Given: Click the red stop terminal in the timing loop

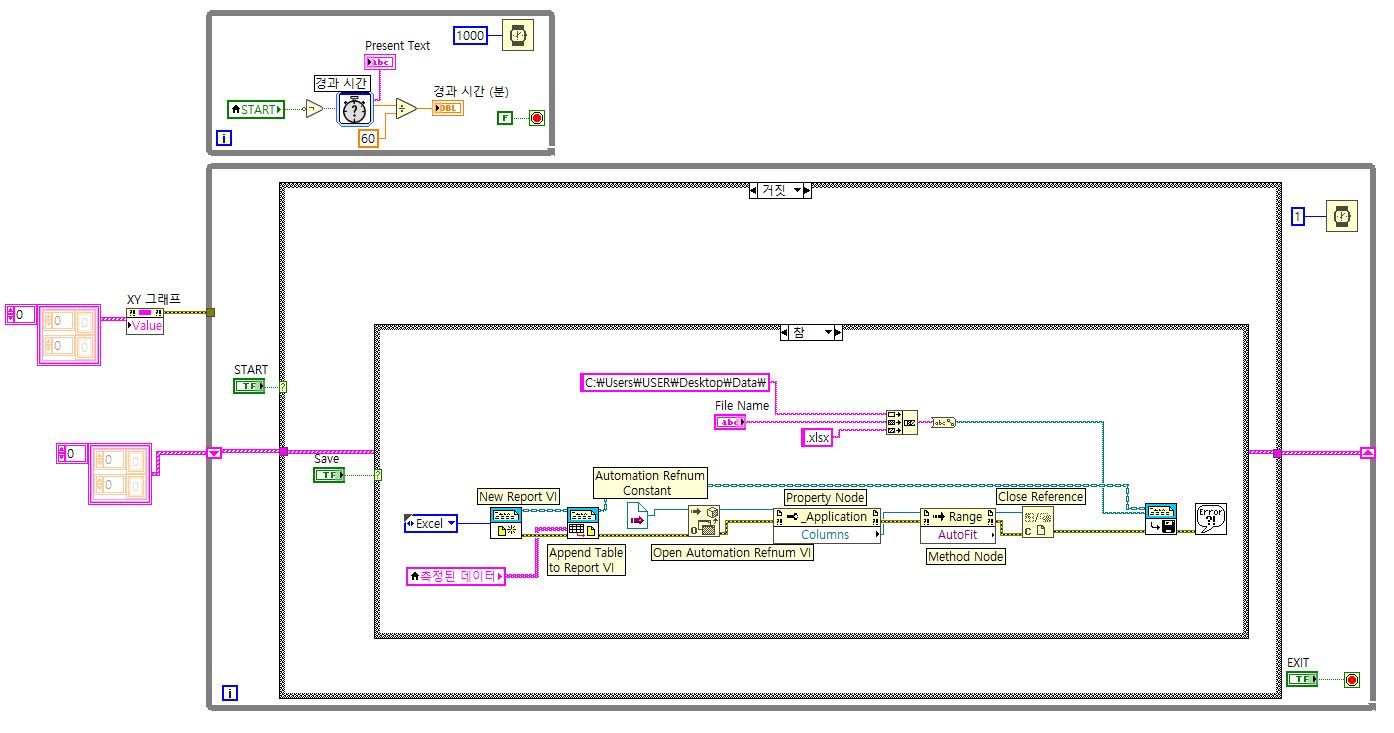Looking at the screenshot, I should pyautogui.click(x=537, y=117).
